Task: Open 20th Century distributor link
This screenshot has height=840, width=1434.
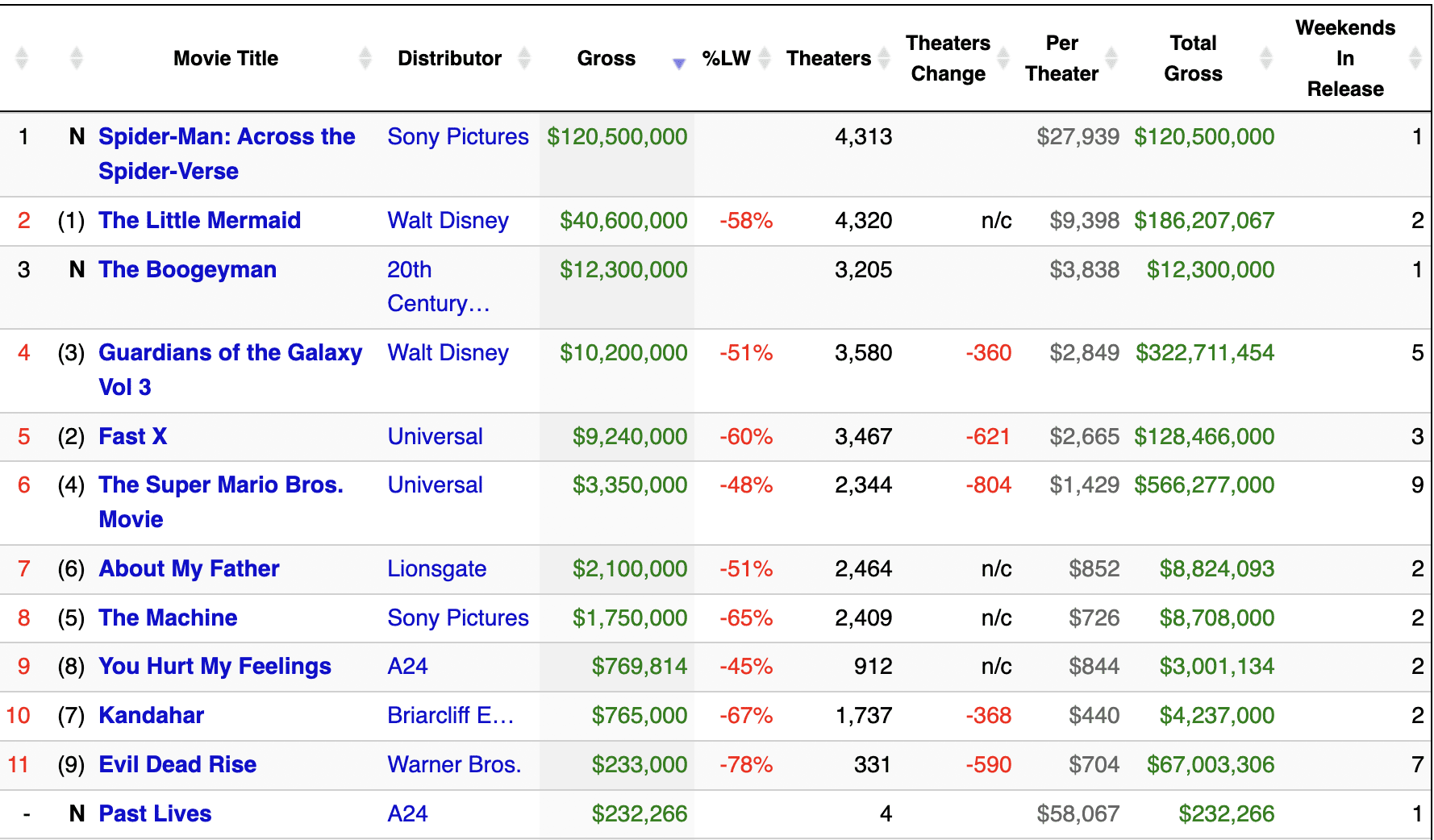Action: pyautogui.click(x=438, y=287)
